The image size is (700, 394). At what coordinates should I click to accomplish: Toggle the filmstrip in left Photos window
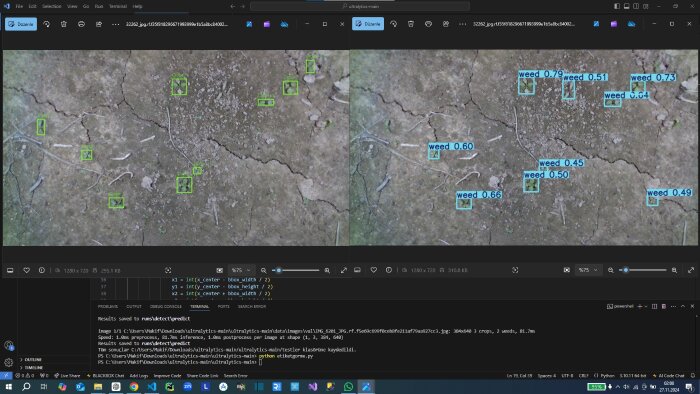pyautogui.click(x=10, y=270)
